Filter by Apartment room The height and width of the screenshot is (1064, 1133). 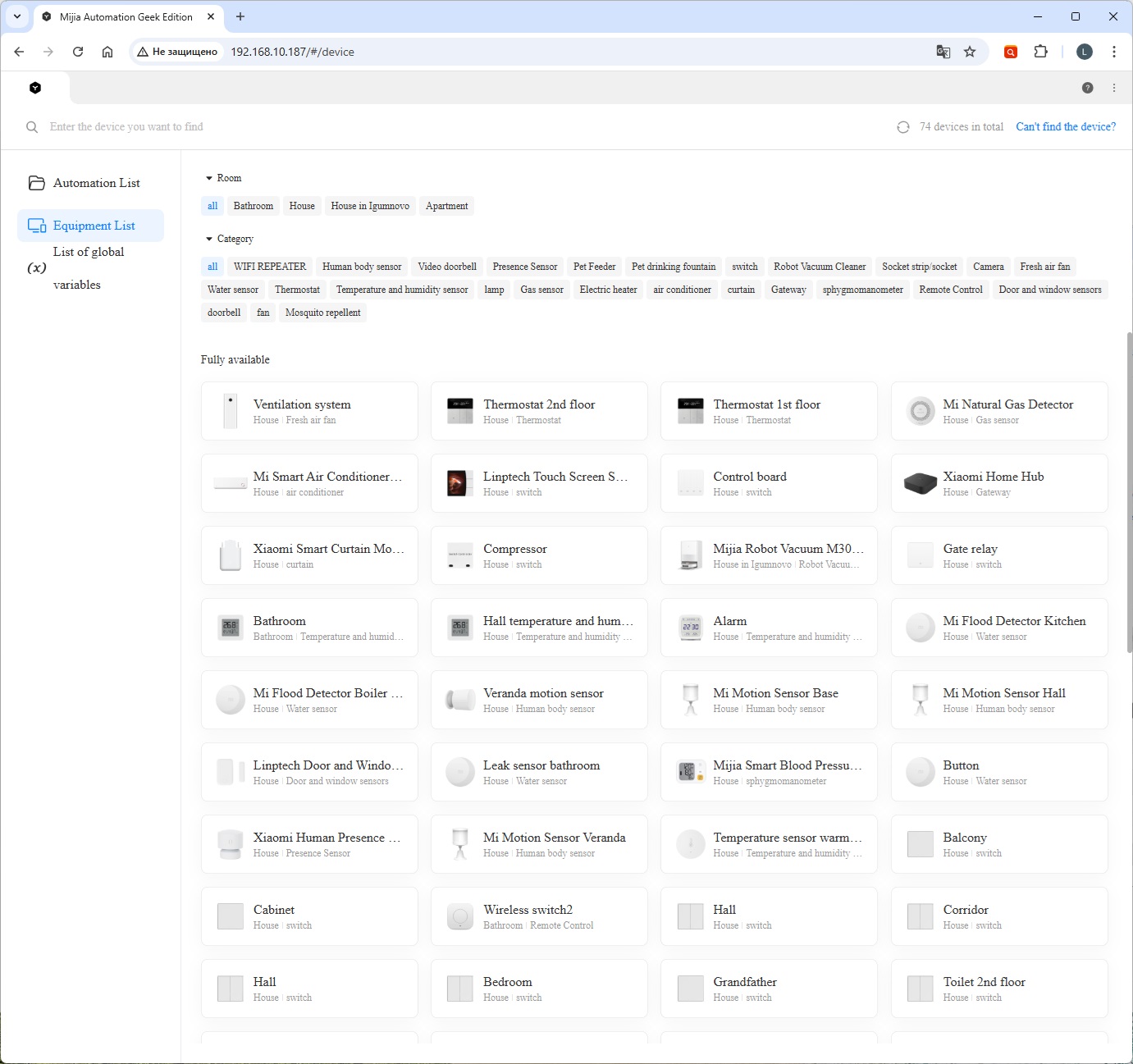click(x=447, y=206)
